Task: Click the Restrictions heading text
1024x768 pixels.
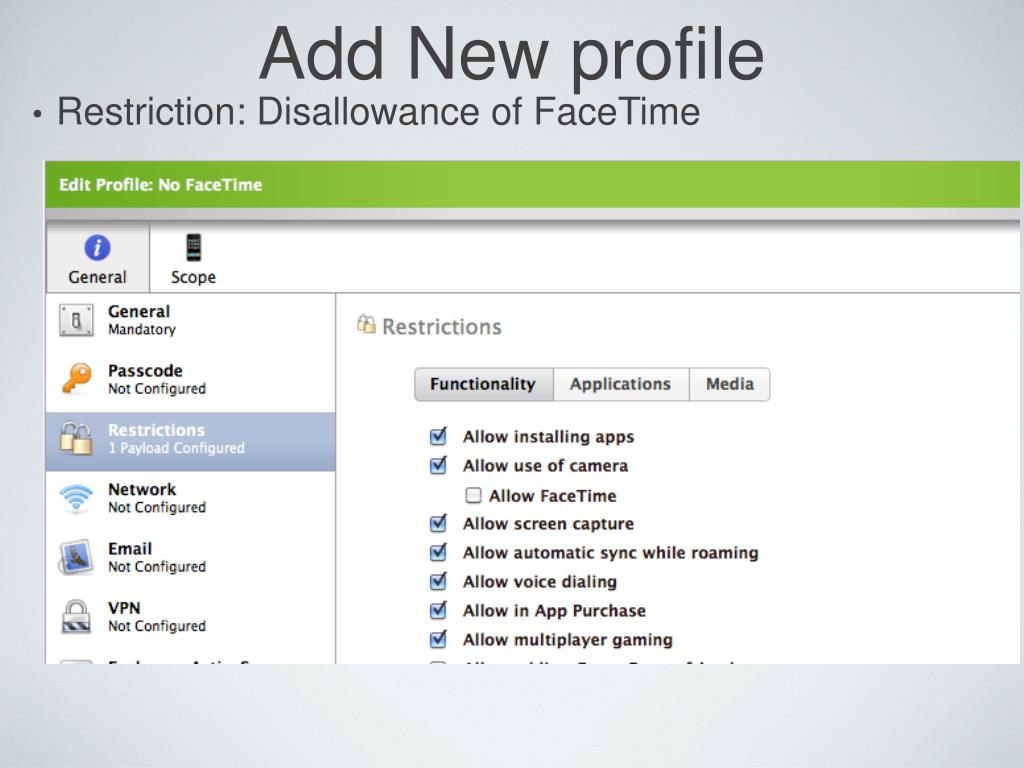Action: pos(441,327)
